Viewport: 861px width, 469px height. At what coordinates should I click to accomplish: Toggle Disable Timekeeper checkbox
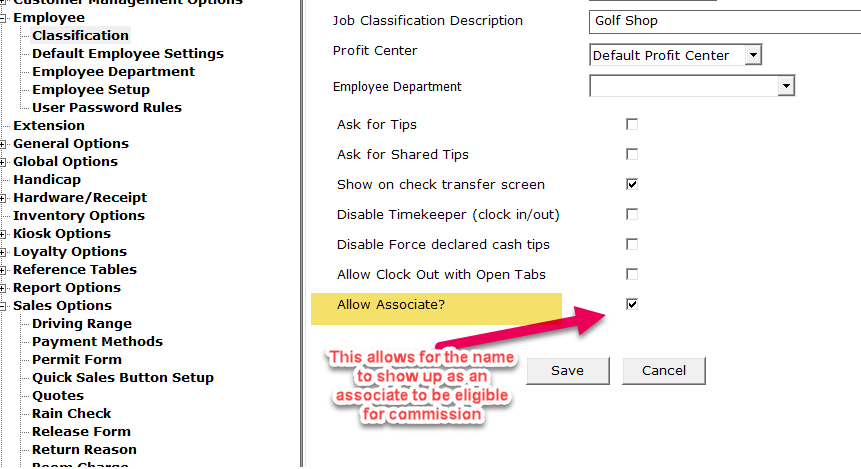pos(632,215)
